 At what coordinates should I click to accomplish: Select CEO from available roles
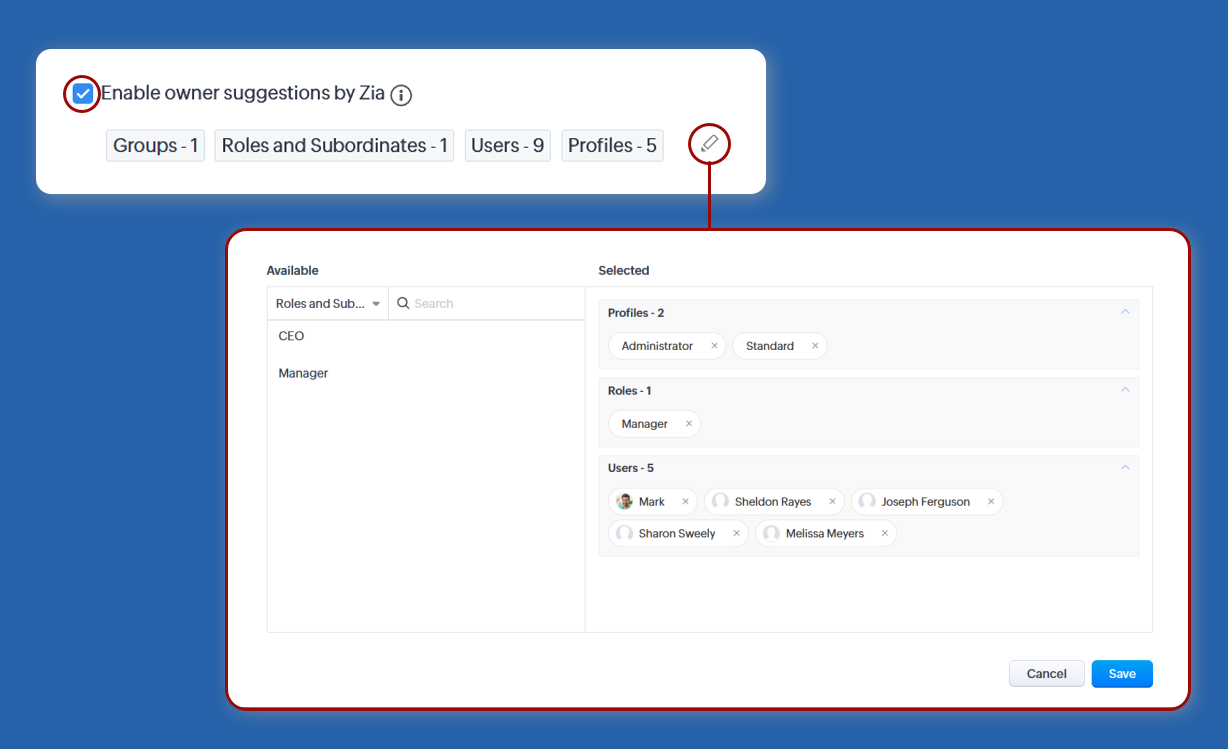pyautogui.click(x=291, y=336)
